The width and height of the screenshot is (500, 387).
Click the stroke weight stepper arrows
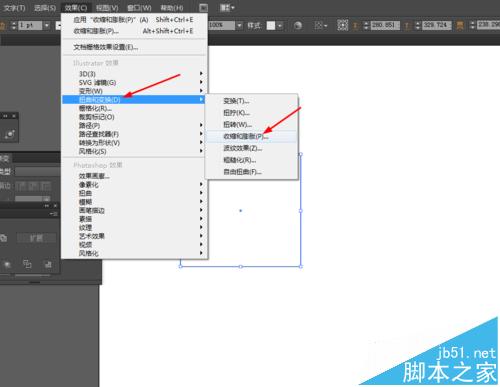(x=14, y=25)
